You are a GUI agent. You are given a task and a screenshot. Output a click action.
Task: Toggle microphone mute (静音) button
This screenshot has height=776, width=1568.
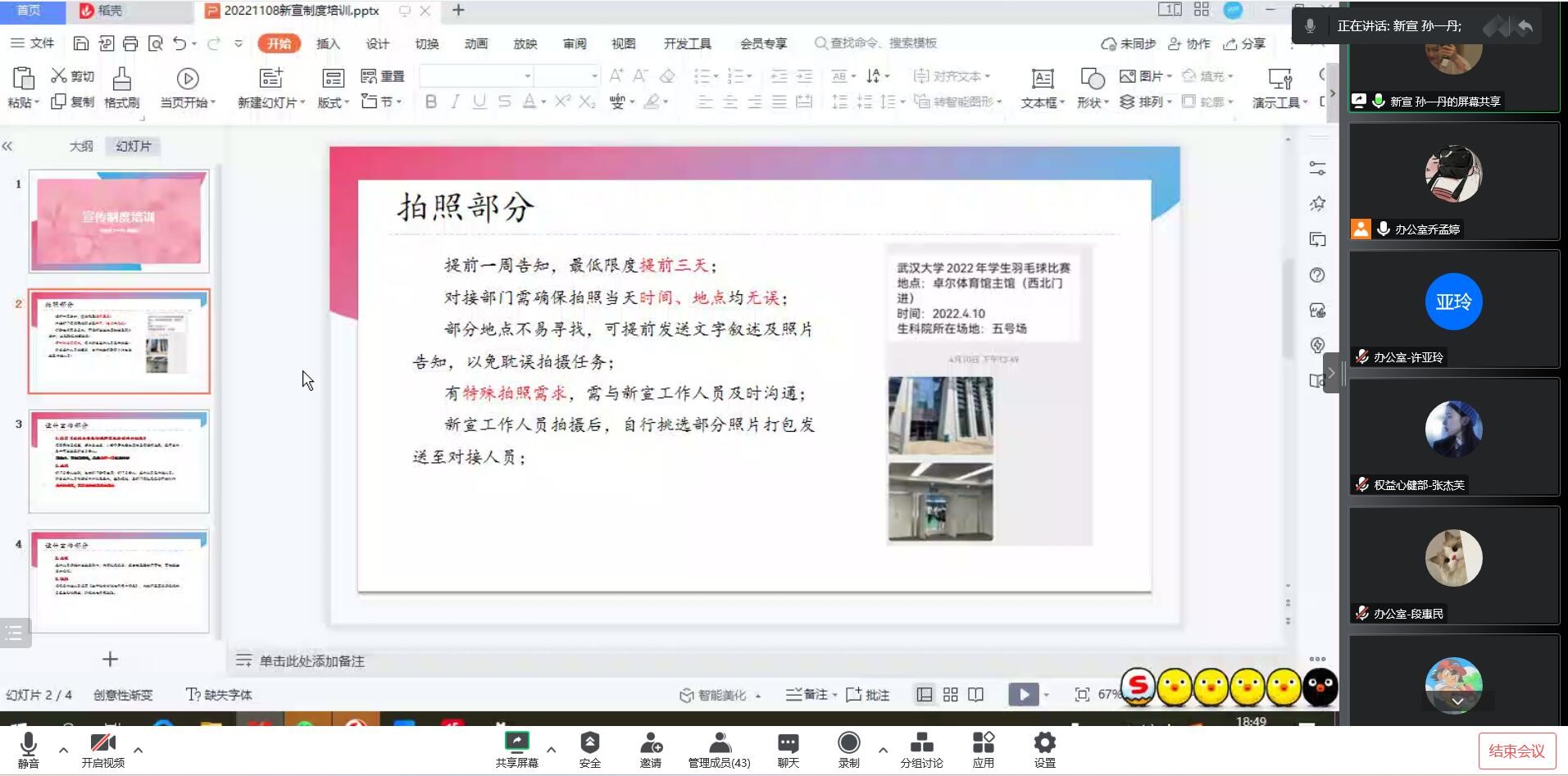tap(29, 744)
